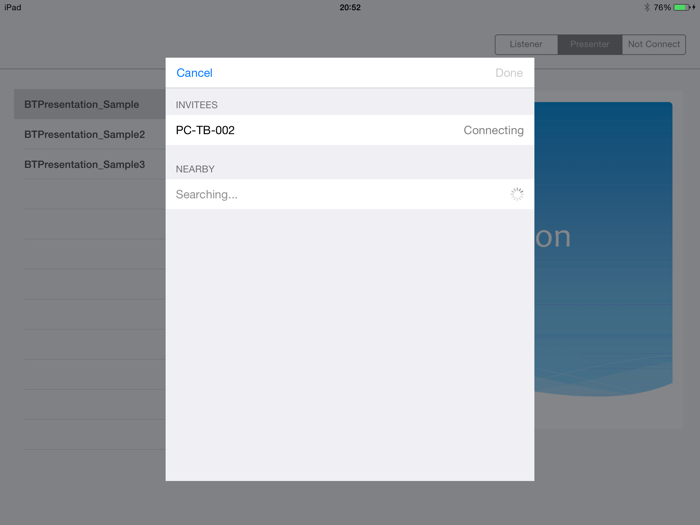Tap the NEARBY section header
Viewport: 700px width, 525px height.
(x=195, y=169)
